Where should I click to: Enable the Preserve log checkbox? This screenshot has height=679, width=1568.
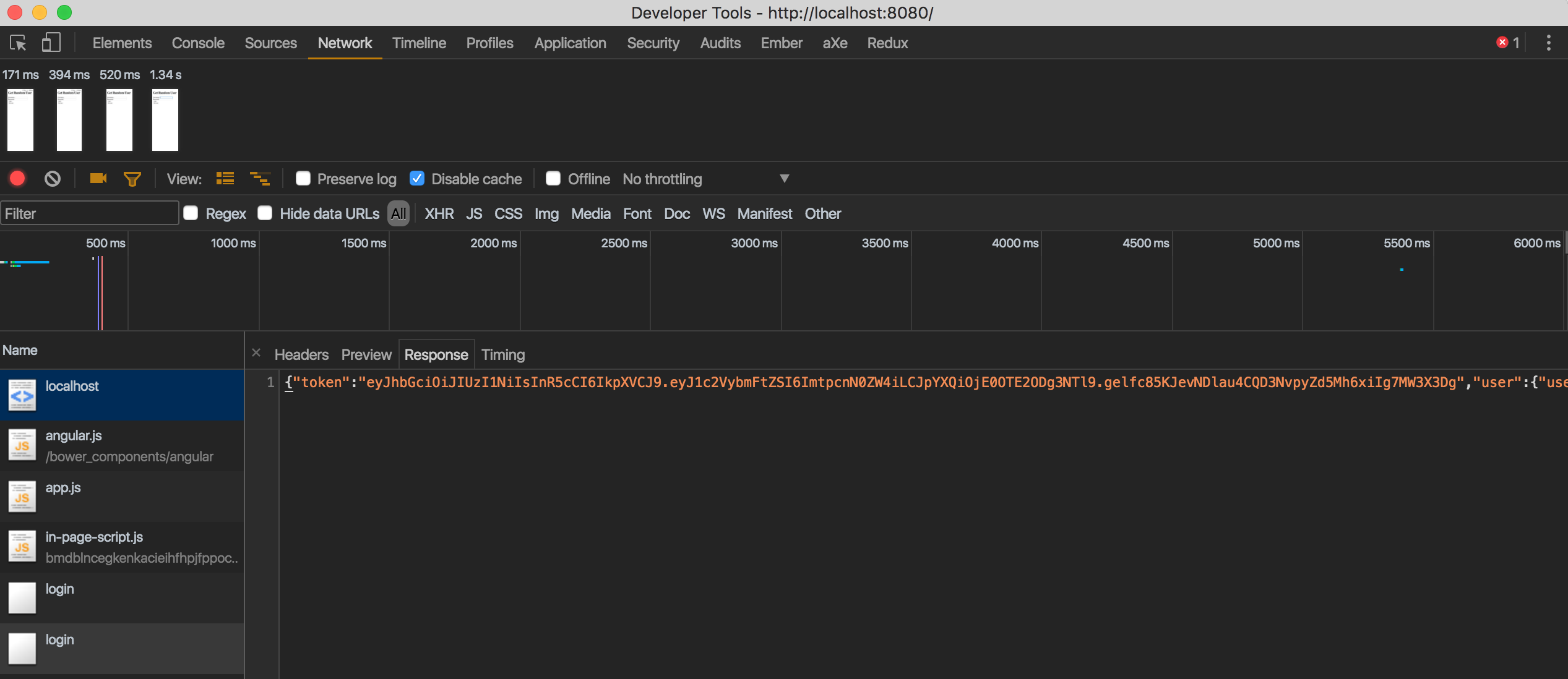pos(303,179)
